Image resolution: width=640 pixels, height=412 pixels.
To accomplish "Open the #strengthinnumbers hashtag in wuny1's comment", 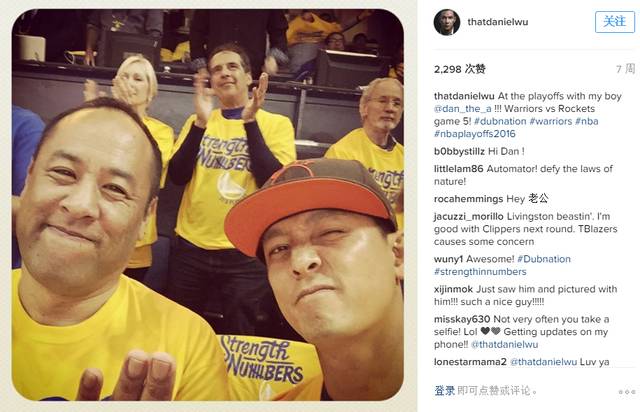I will [480, 272].
